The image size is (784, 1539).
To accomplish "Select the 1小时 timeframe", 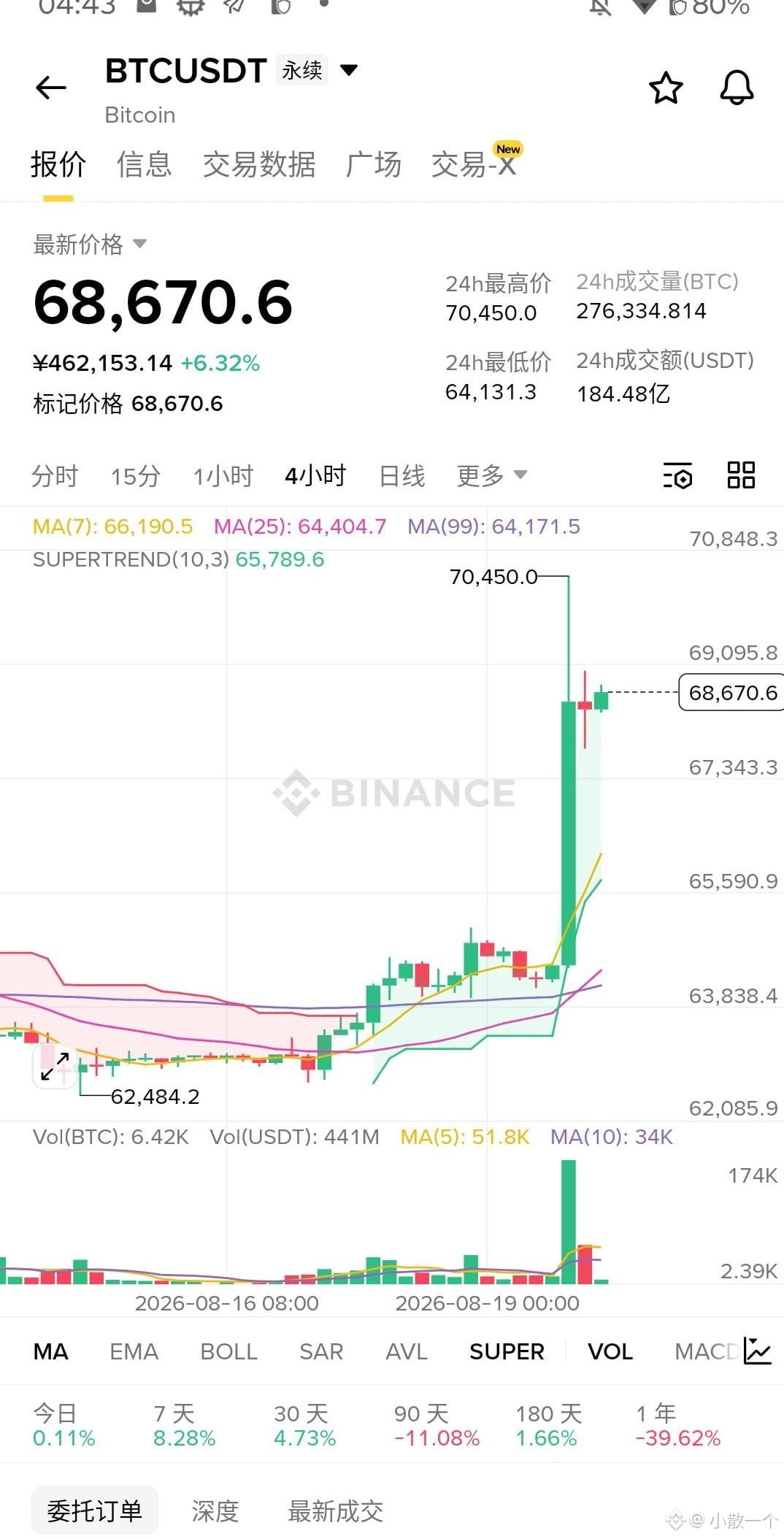I will tap(223, 476).
